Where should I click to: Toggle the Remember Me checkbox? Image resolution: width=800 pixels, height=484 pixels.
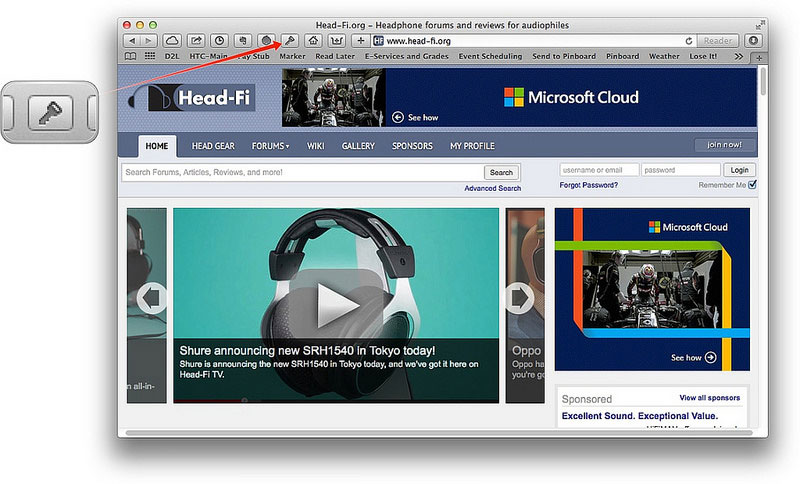coord(752,185)
